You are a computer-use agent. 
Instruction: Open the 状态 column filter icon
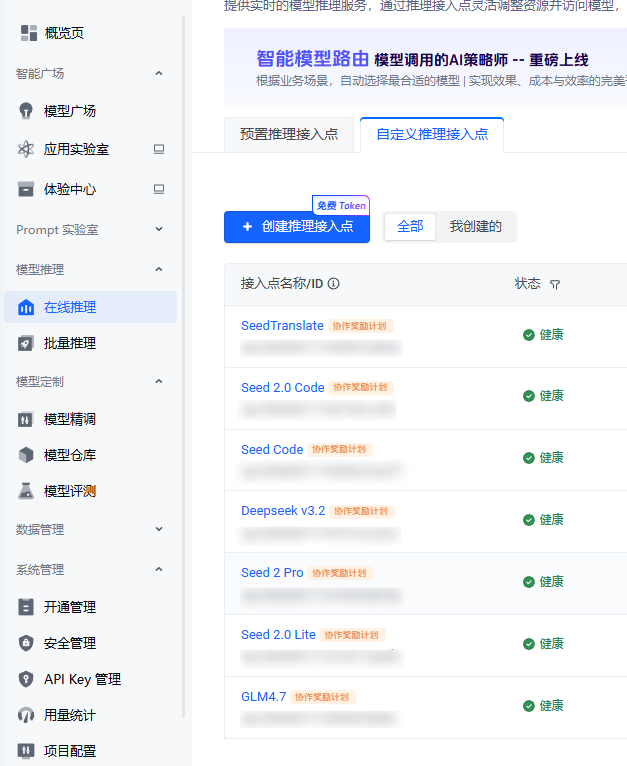pos(555,285)
